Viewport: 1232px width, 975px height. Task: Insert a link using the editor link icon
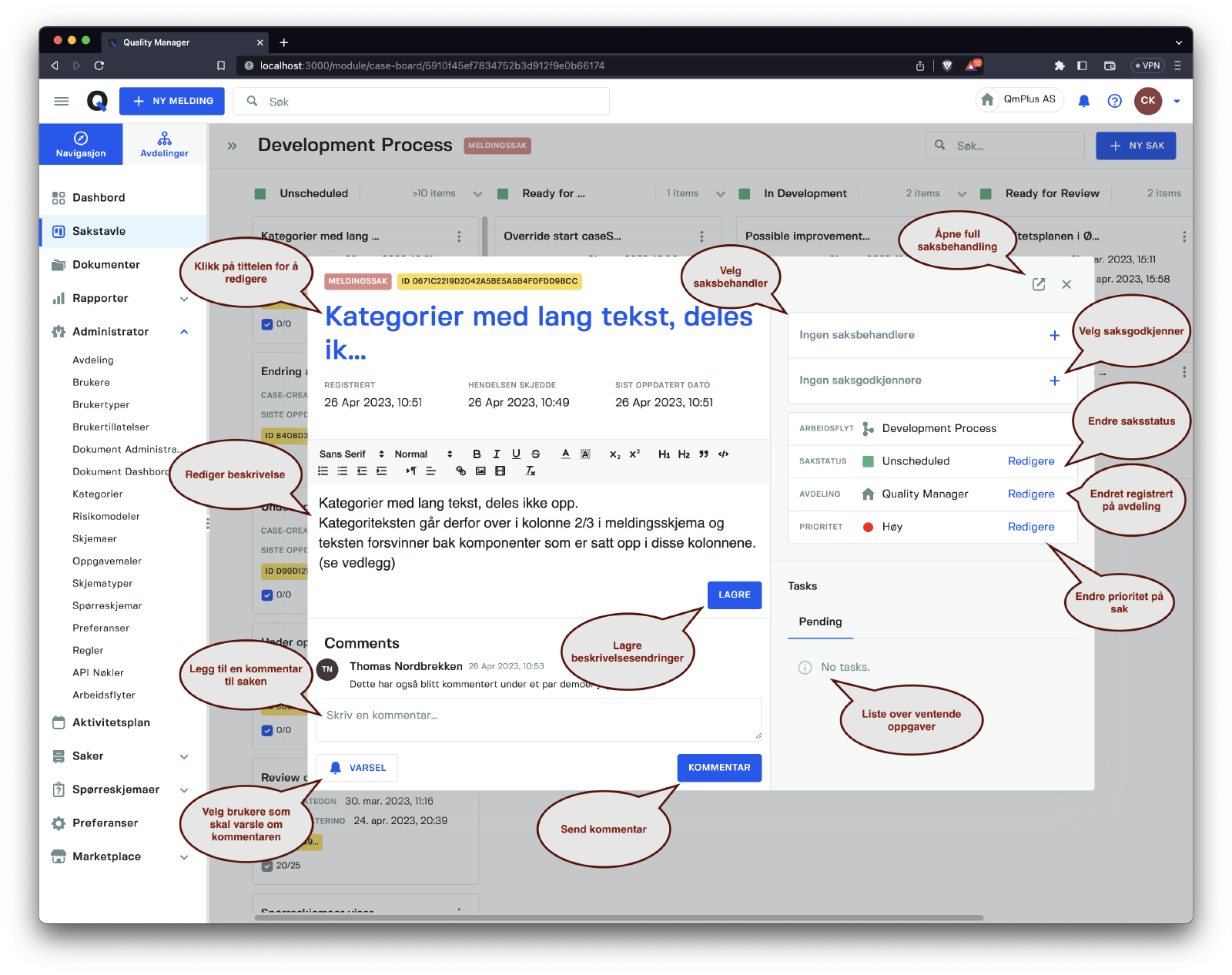460,471
